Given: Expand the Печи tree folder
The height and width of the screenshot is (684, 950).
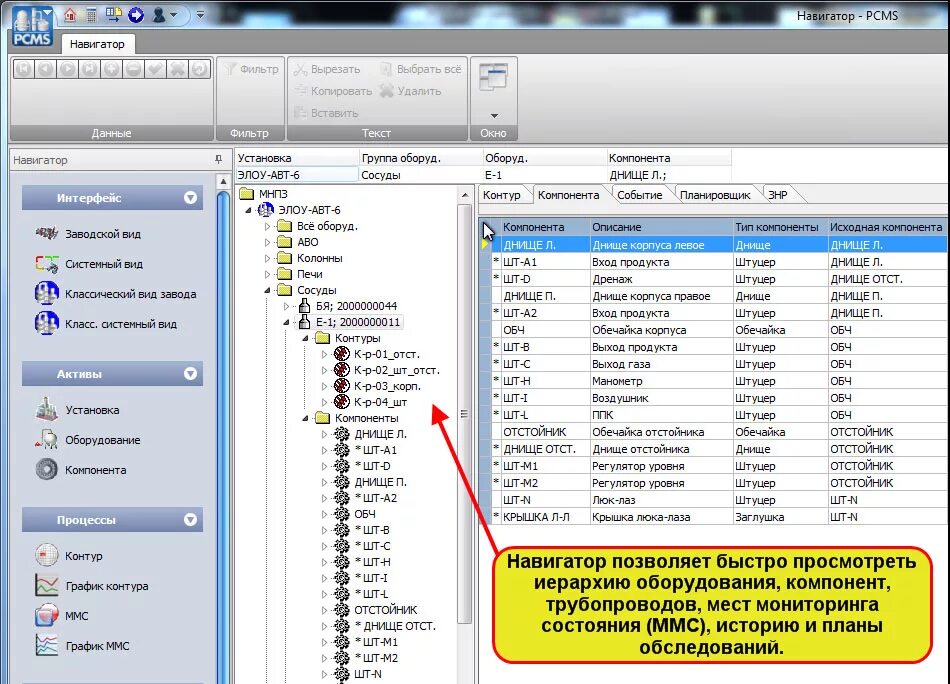Looking at the screenshot, I should coord(268,274).
